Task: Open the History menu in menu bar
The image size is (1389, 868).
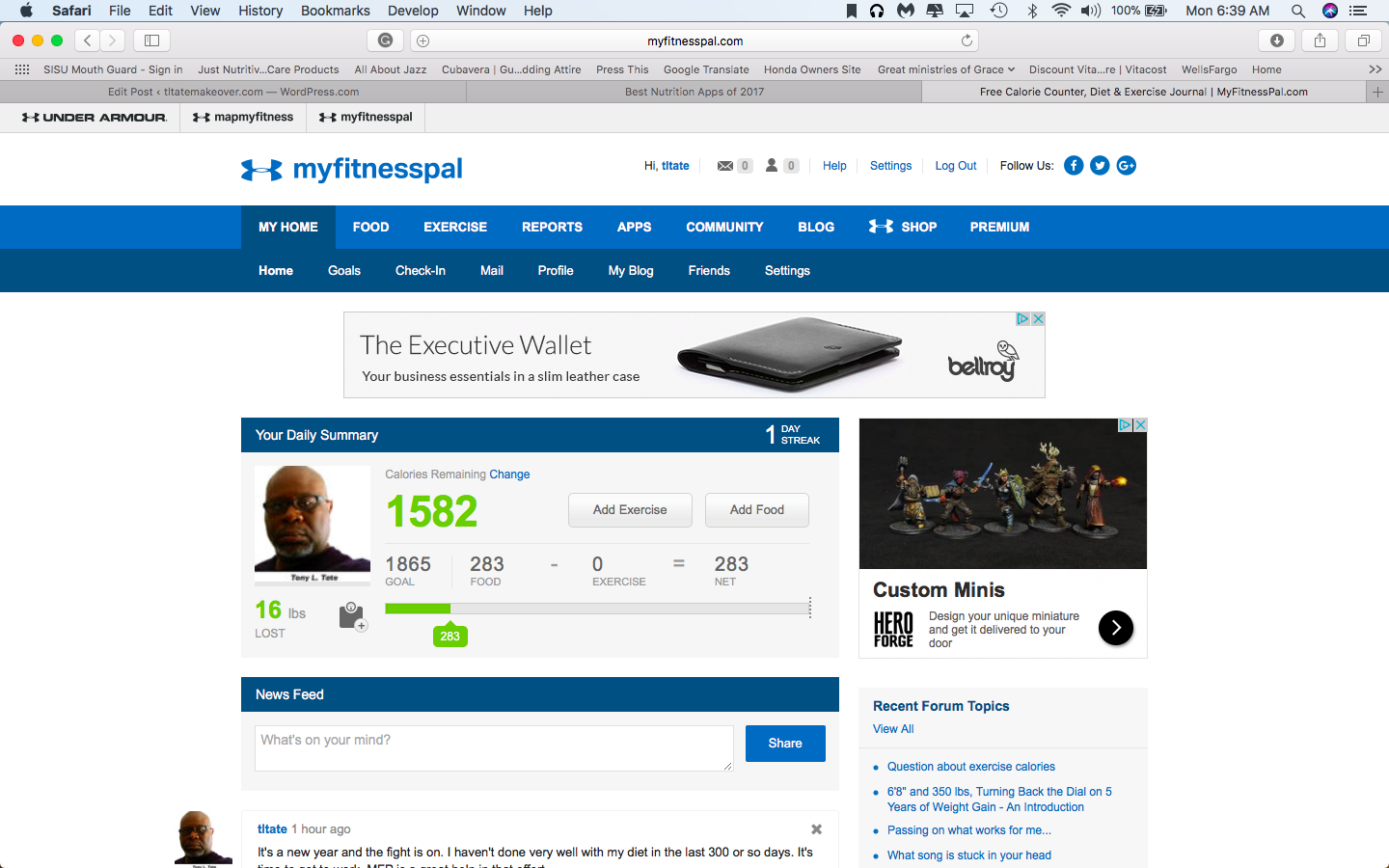Action: pos(260,11)
